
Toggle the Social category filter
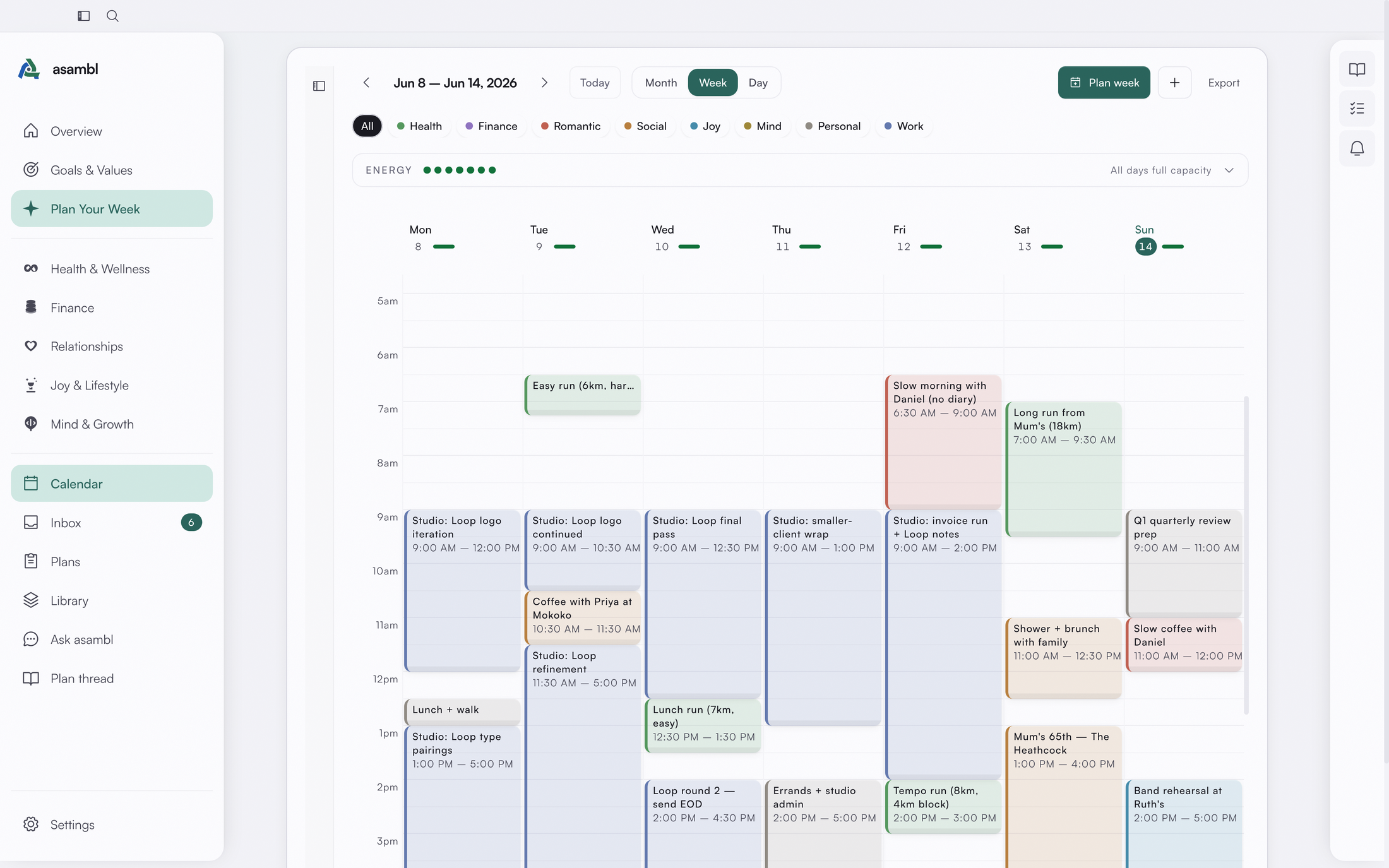coord(645,126)
